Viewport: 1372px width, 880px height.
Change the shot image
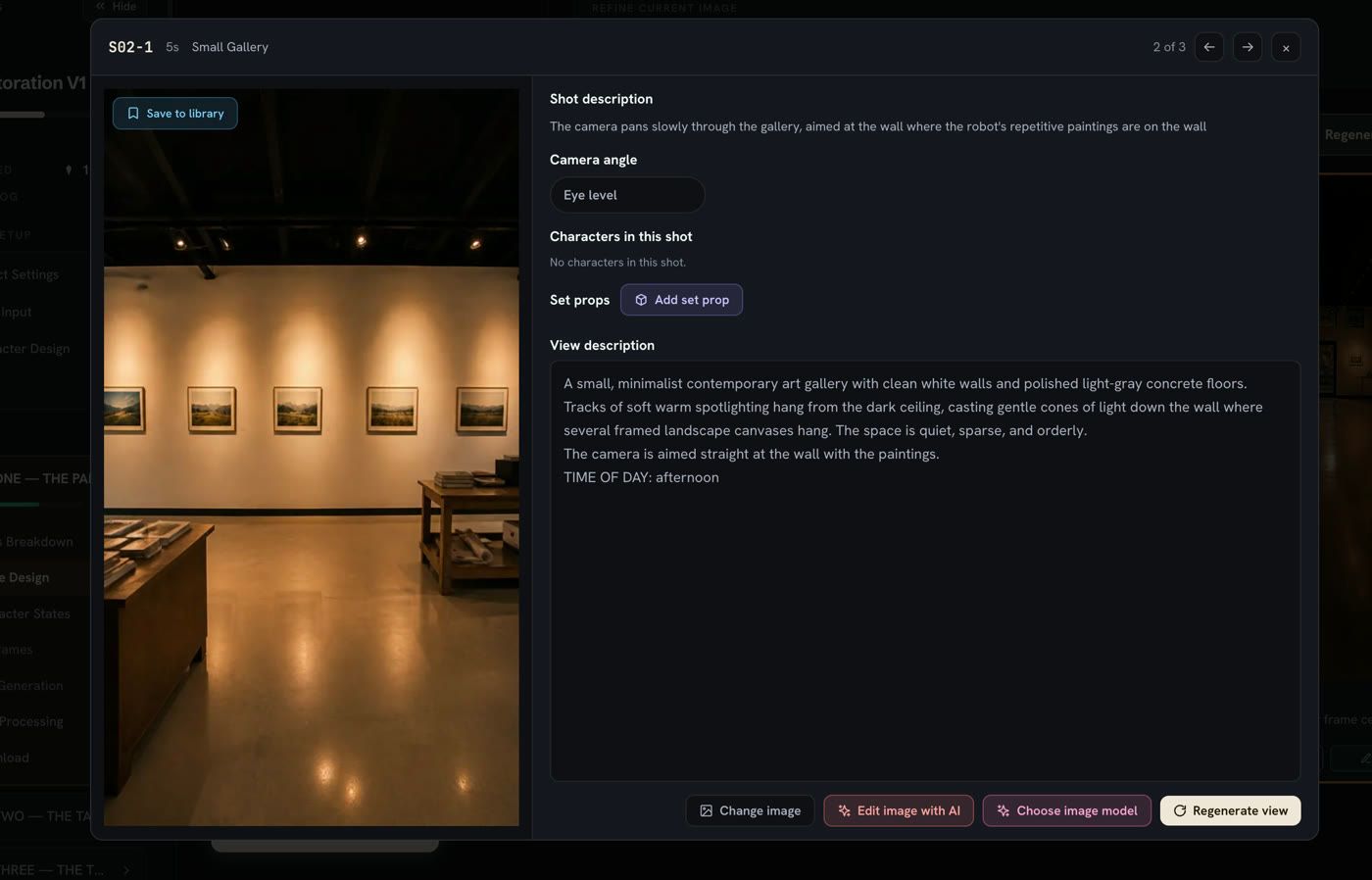[x=750, y=810]
